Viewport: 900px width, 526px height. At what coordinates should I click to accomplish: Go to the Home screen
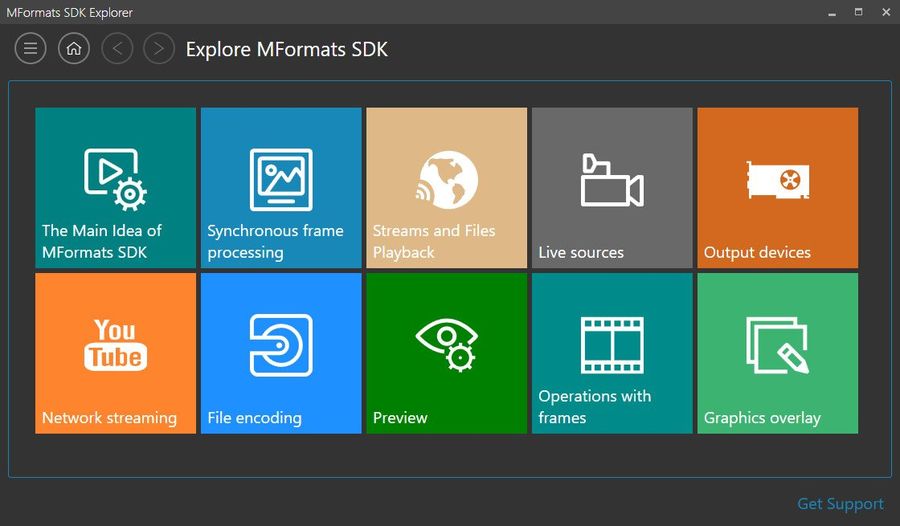click(74, 48)
